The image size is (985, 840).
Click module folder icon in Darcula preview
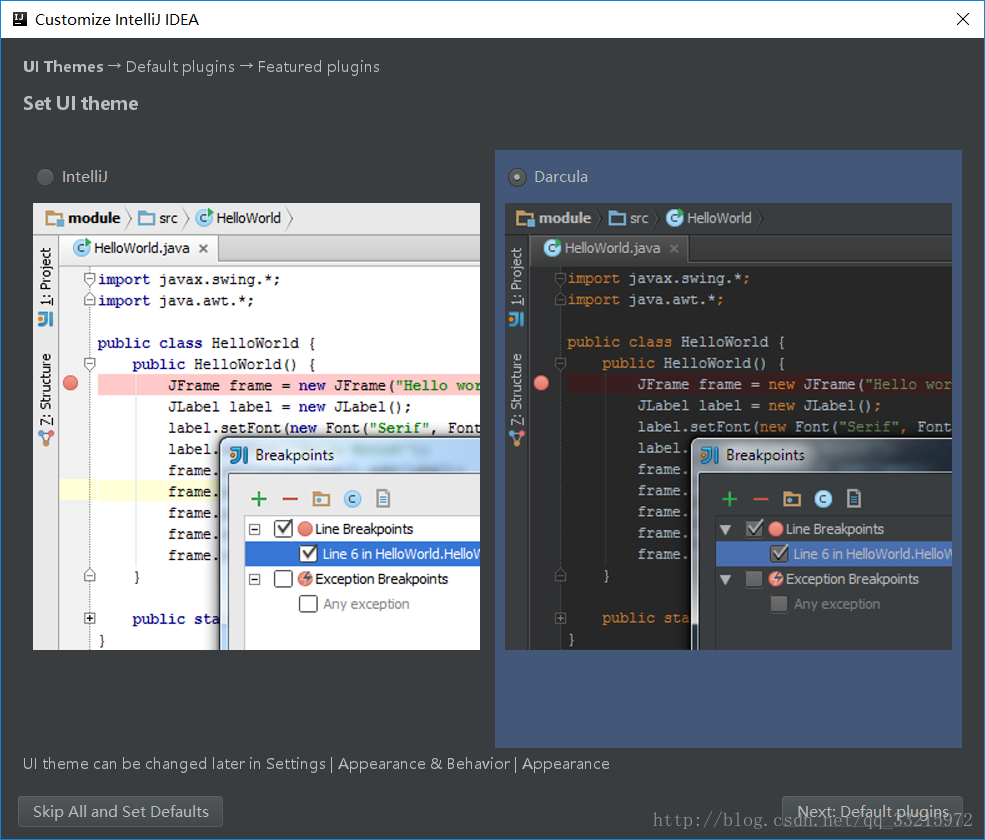coord(525,218)
